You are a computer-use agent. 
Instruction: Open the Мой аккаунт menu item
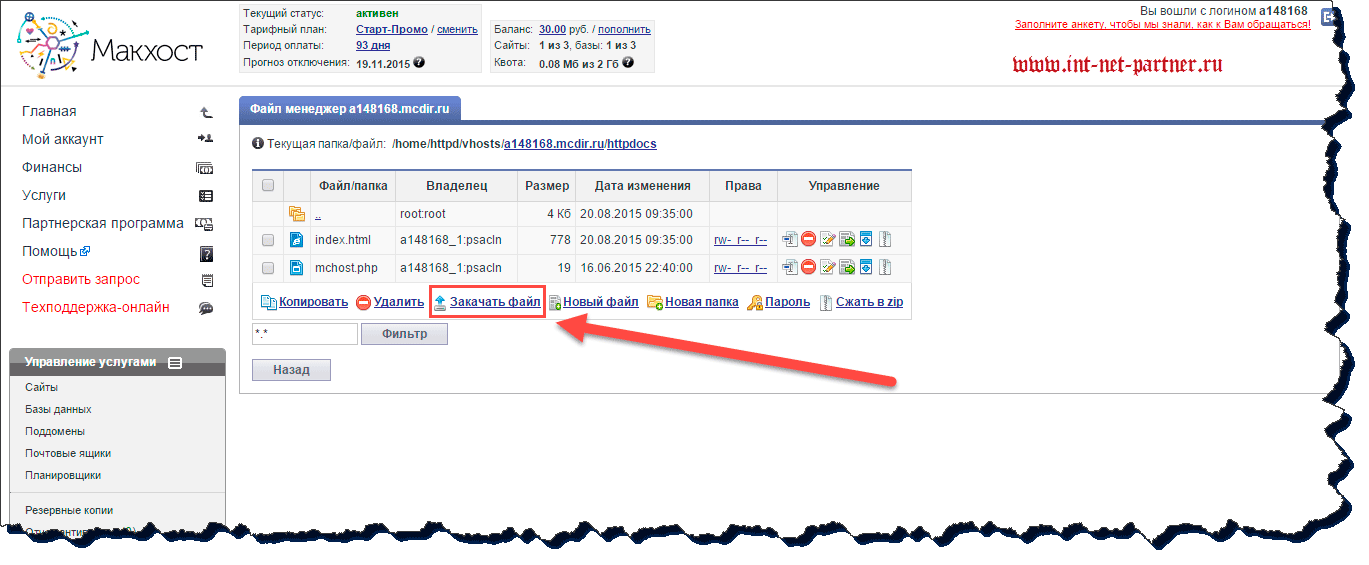click(63, 140)
